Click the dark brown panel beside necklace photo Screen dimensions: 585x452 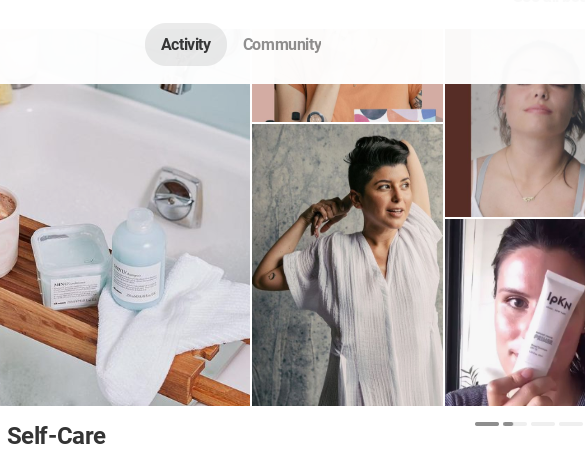click(x=458, y=150)
